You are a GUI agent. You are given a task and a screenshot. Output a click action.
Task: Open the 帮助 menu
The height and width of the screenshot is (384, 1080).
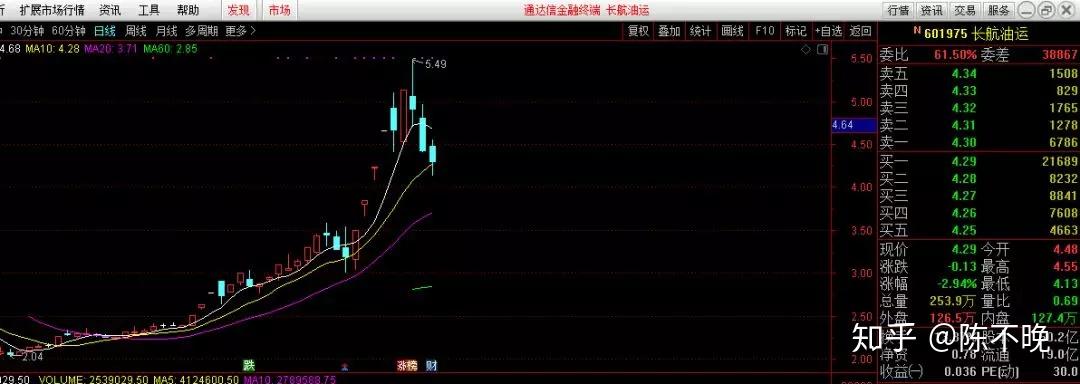pyautogui.click(x=188, y=10)
